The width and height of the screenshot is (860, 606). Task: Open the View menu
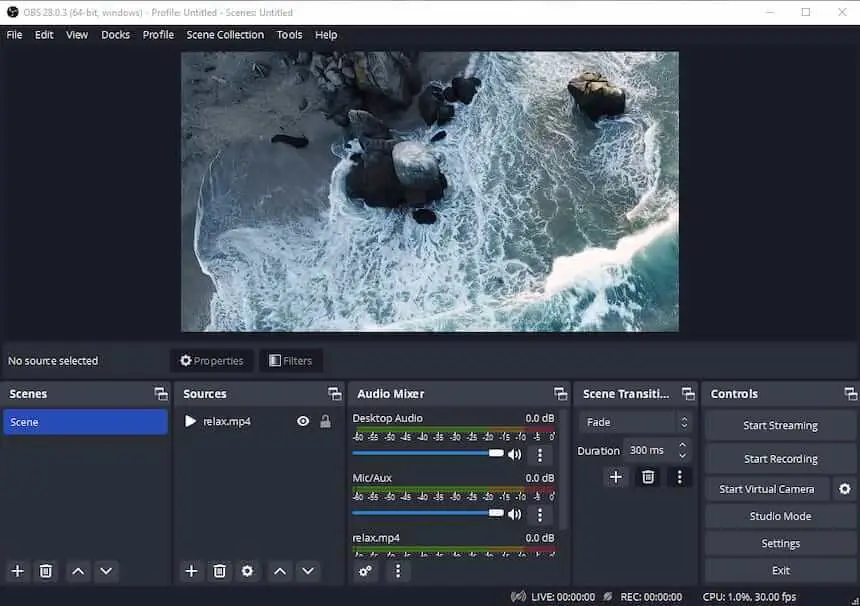(77, 35)
